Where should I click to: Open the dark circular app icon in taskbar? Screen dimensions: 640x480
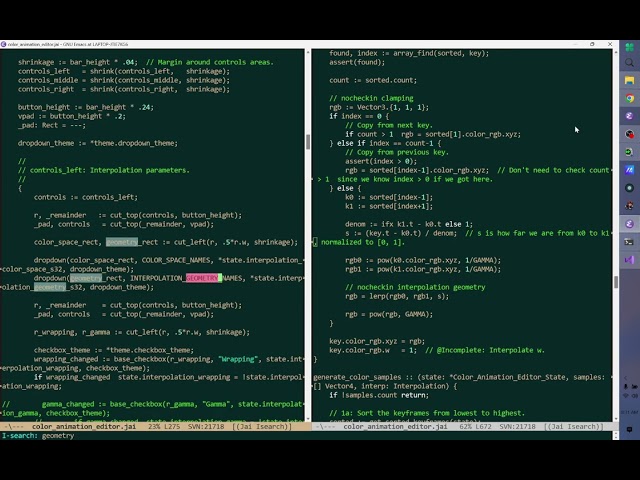tap(629, 188)
